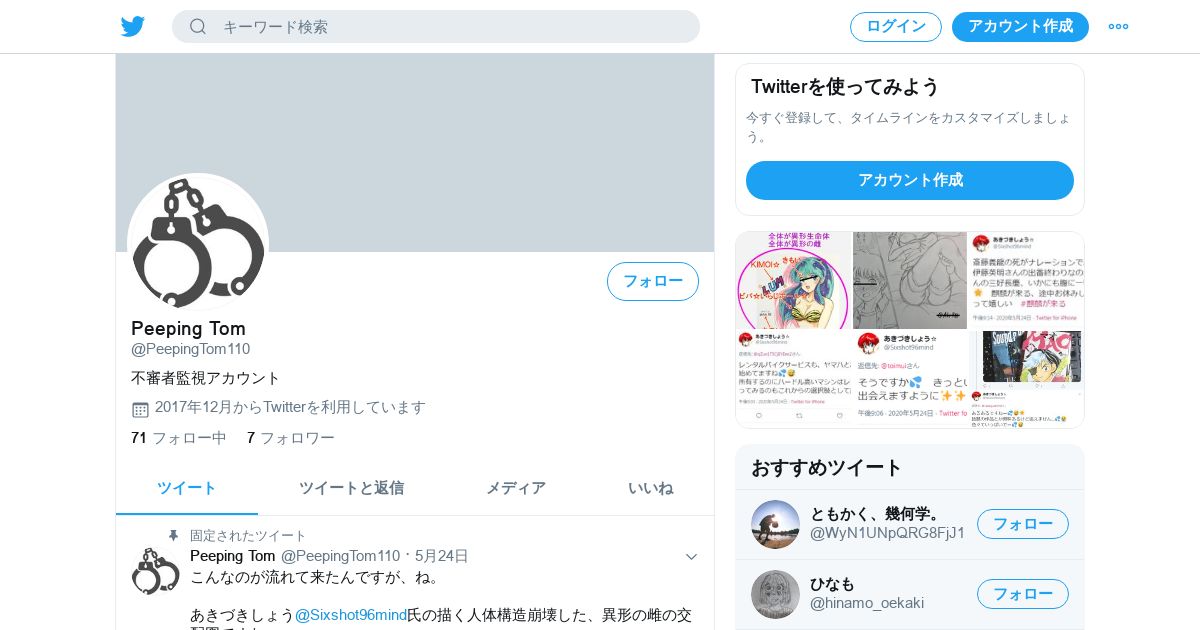The width and height of the screenshot is (1200, 630).
Task: Click the search magnifier icon
Action: (198, 27)
